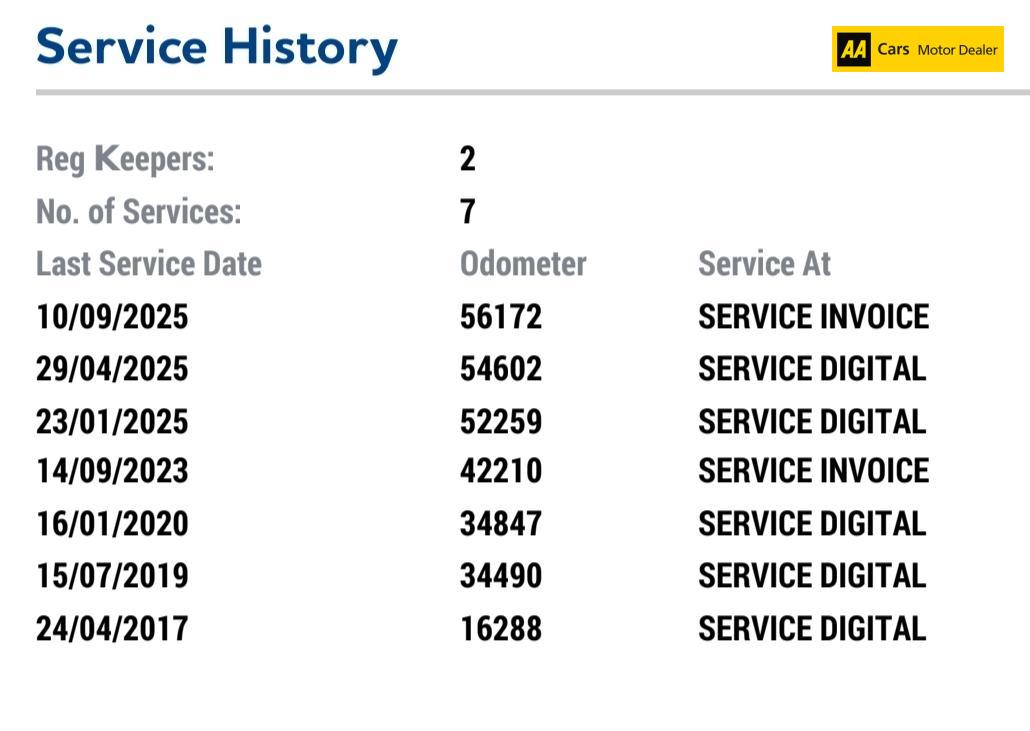This screenshot has width=1030, height=731.
Task: Select the 24/04/2017 service date
Action: 112,629
